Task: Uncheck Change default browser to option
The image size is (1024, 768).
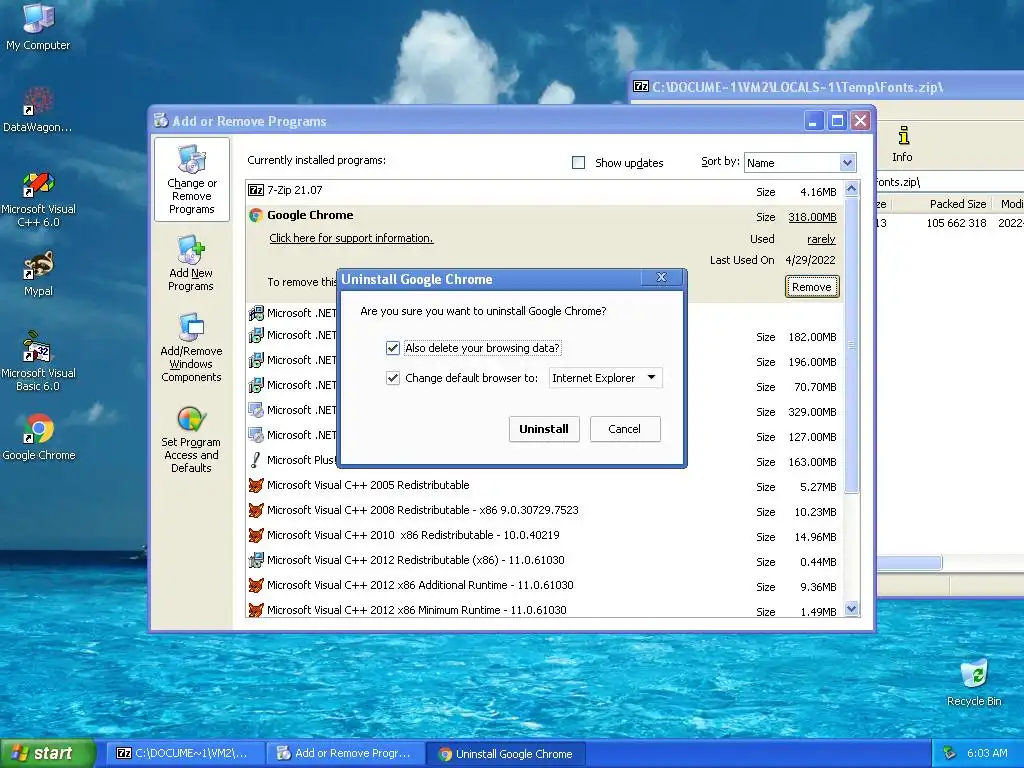Action: (392, 378)
